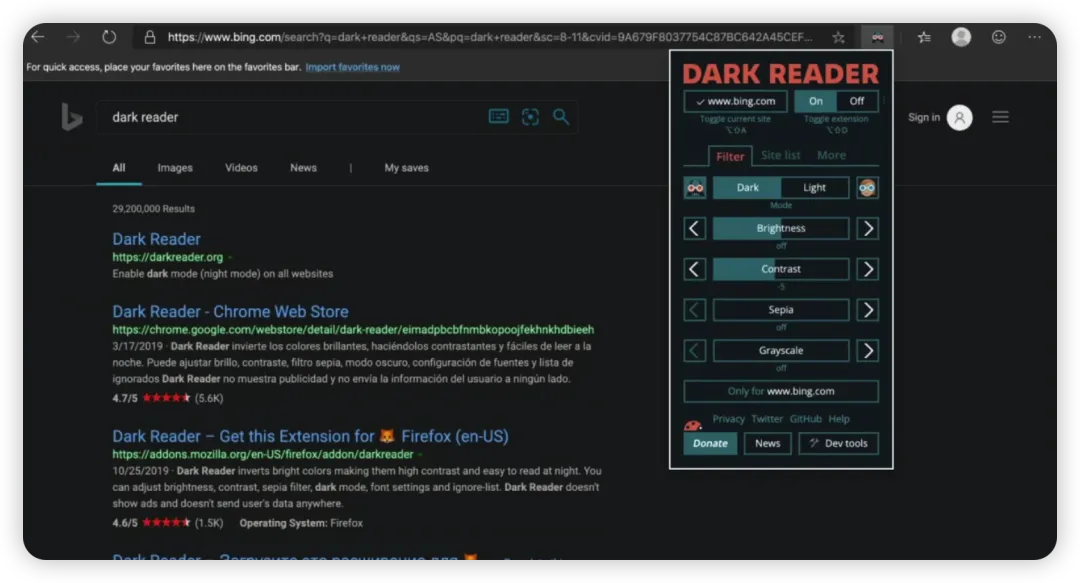The height and width of the screenshot is (583, 1080).
Task: Select the News search tab
Action: 303,167
